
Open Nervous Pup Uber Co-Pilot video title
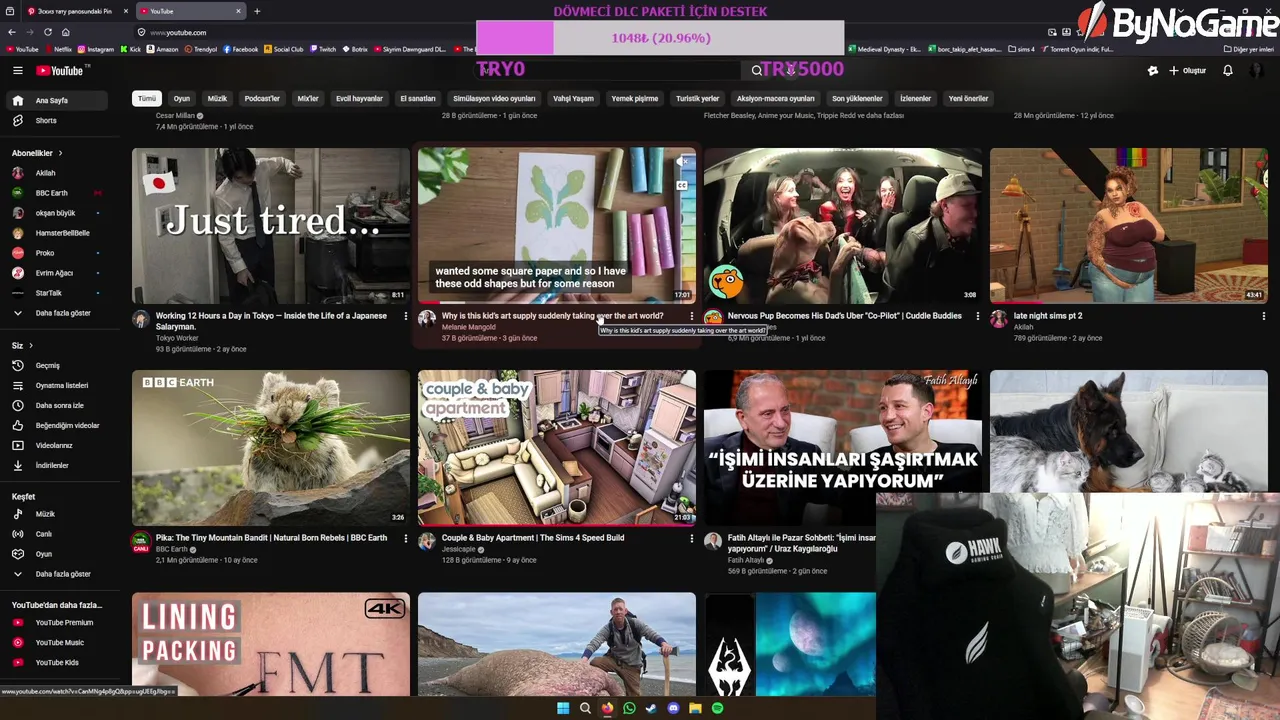(x=845, y=316)
